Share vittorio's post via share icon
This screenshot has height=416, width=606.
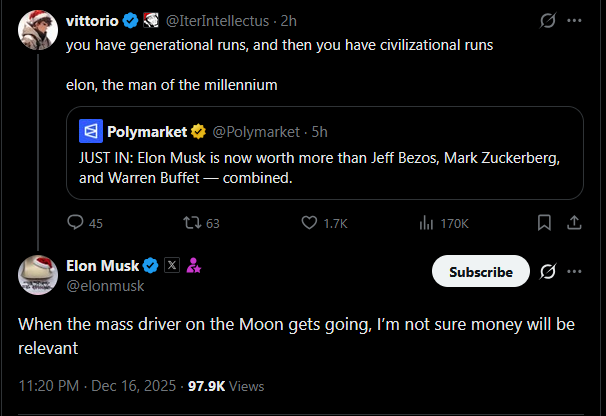pos(575,223)
